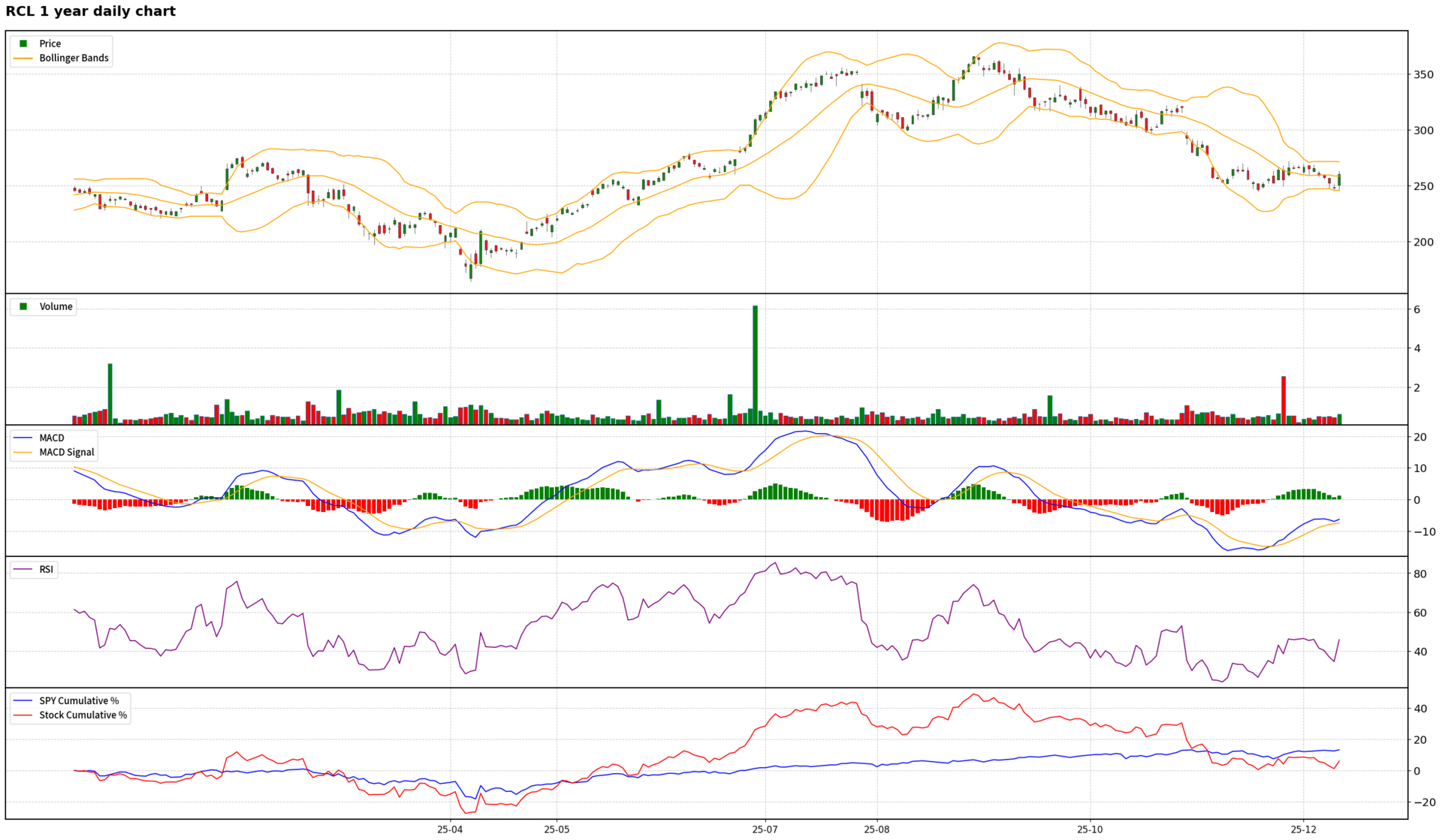Click the purple RSI legend line
The image size is (1442, 840).
(x=23, y=569)
